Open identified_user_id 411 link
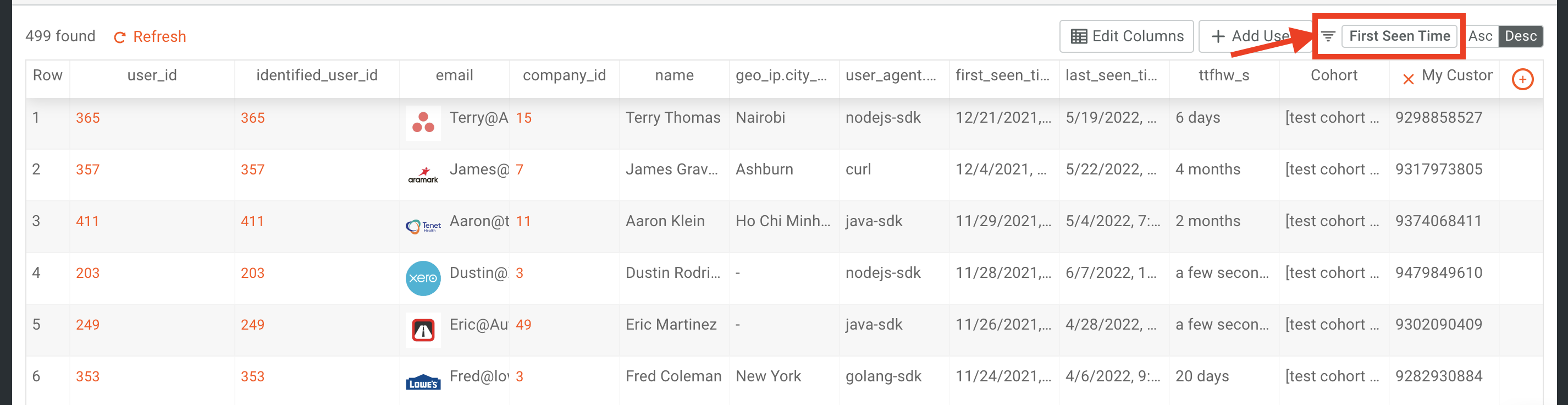Screen dimensions: 1568x405 pos(252,222)
